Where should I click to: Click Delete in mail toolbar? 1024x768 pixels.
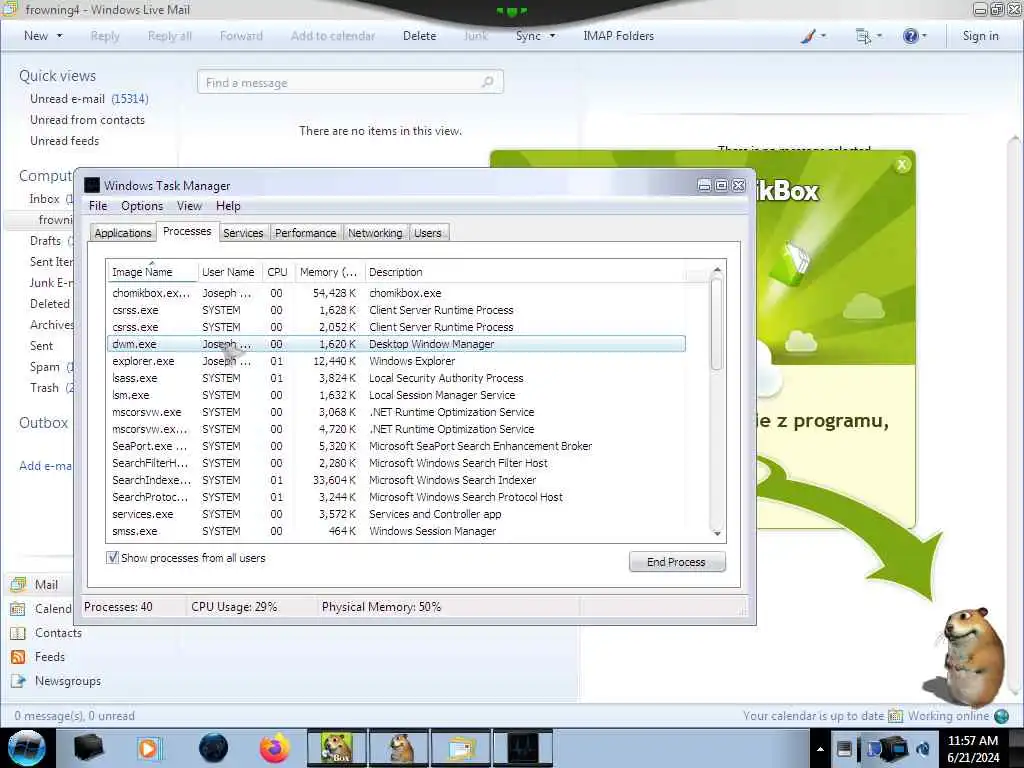click(x=419, y=36)
